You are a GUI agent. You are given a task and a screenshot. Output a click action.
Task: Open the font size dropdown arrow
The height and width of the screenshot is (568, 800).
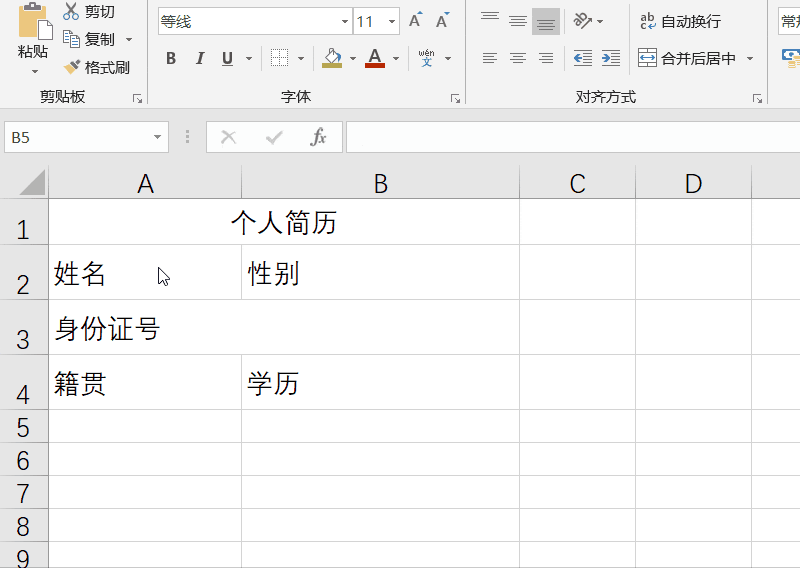(392, 21)
